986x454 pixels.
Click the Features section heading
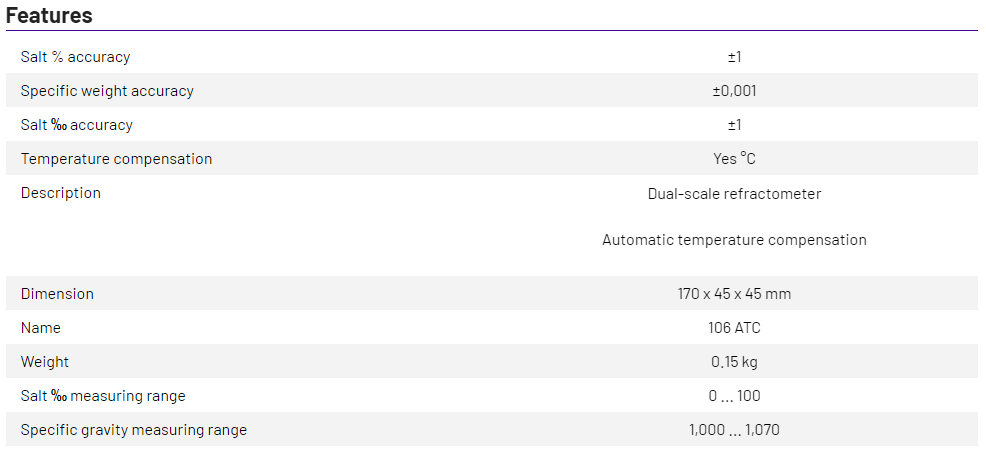pyautogui.click(x=49, y=15)
